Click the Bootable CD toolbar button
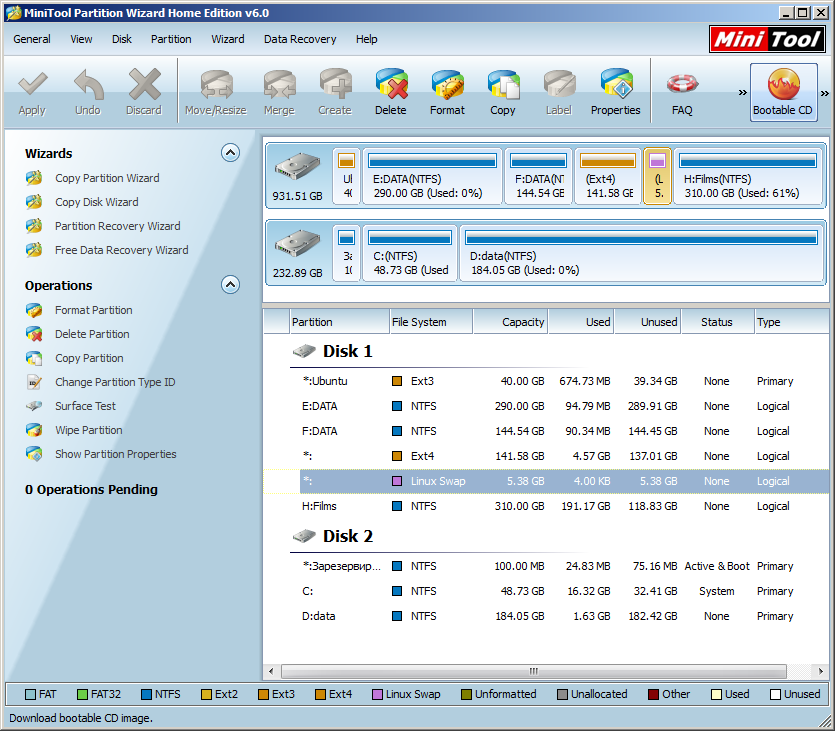 tap(783, 92)
